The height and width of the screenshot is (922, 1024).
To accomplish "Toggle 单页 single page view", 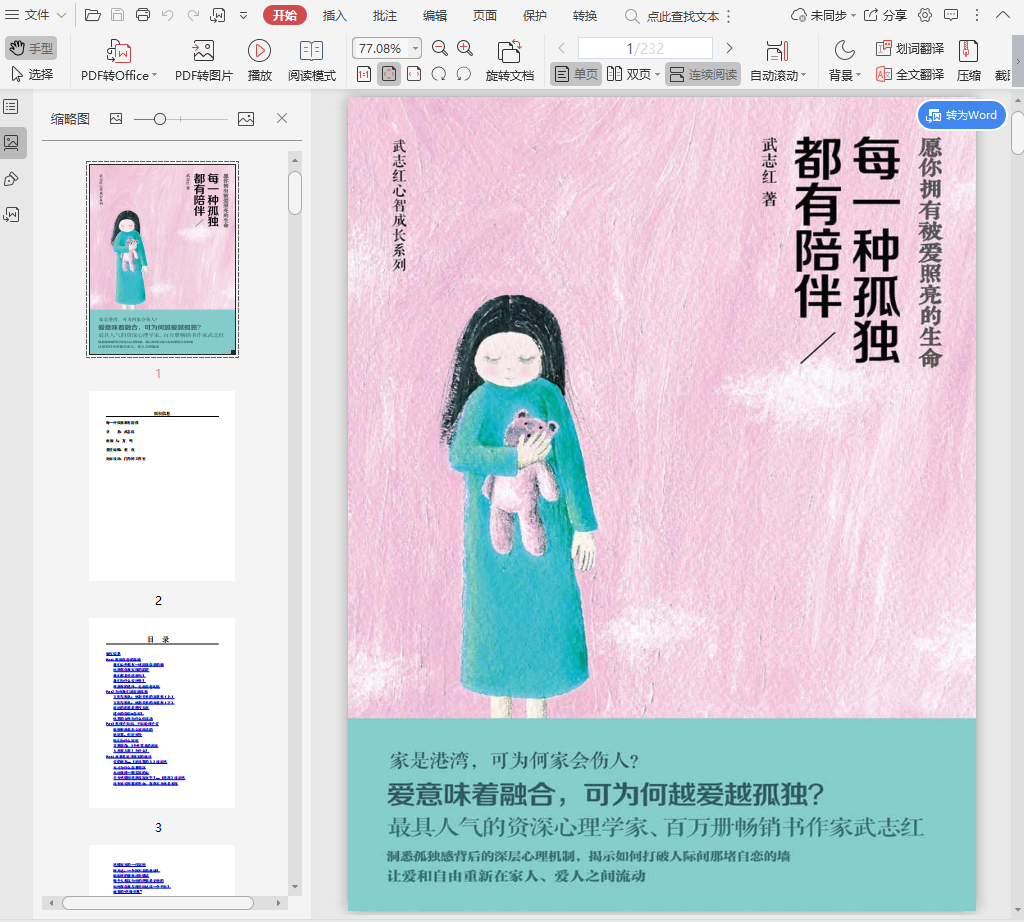I will (576, 74).
